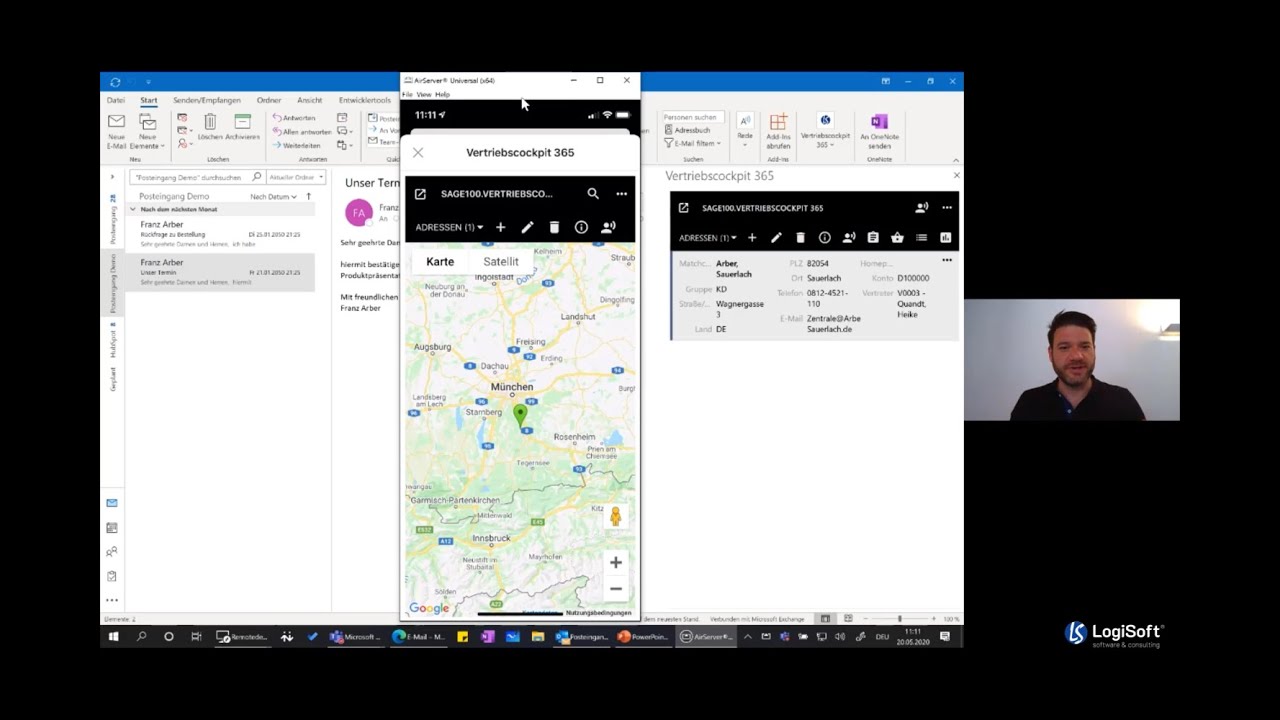The width and height of the screenshot is (1280, 720).
Task: Open the Ordner ribbon tab
Action: point(268,100)
